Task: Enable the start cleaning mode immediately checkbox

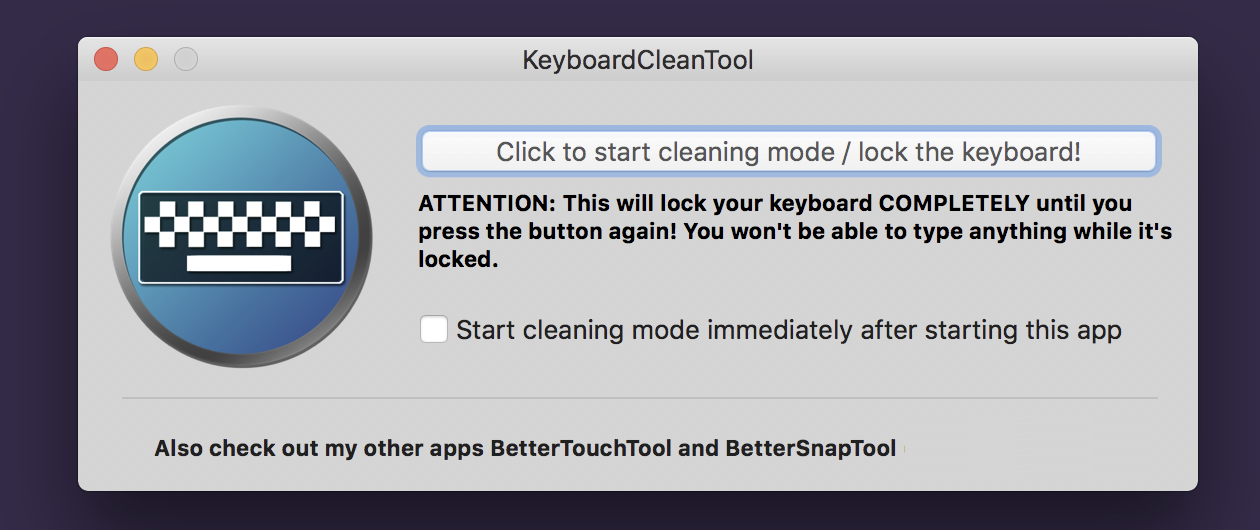Action: 434,329
